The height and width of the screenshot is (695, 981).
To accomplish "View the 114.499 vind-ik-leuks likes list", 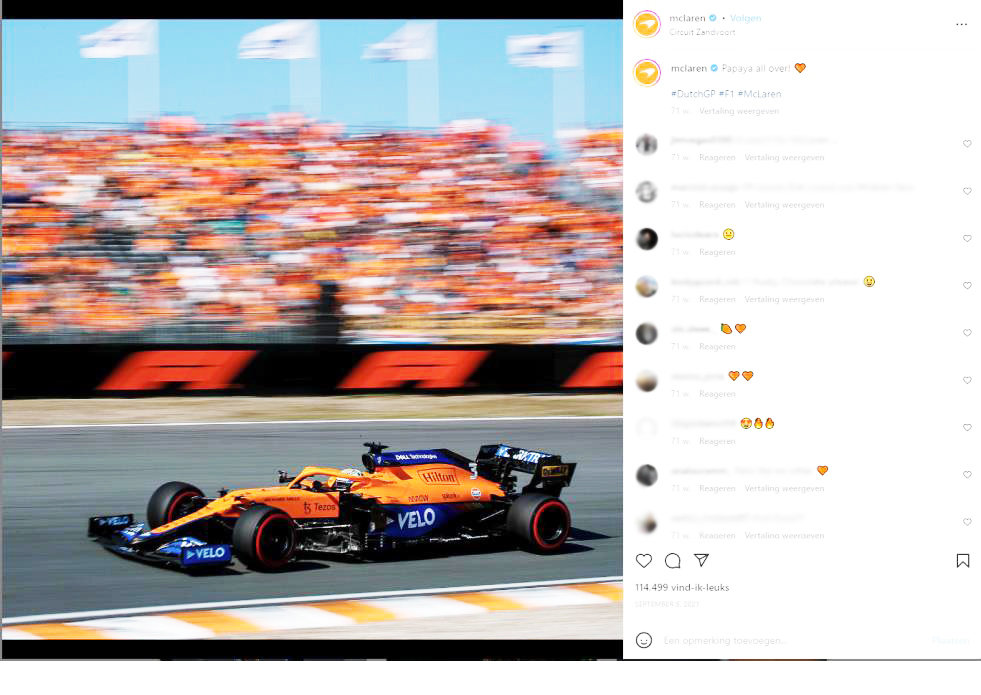I will click(682, 587).
